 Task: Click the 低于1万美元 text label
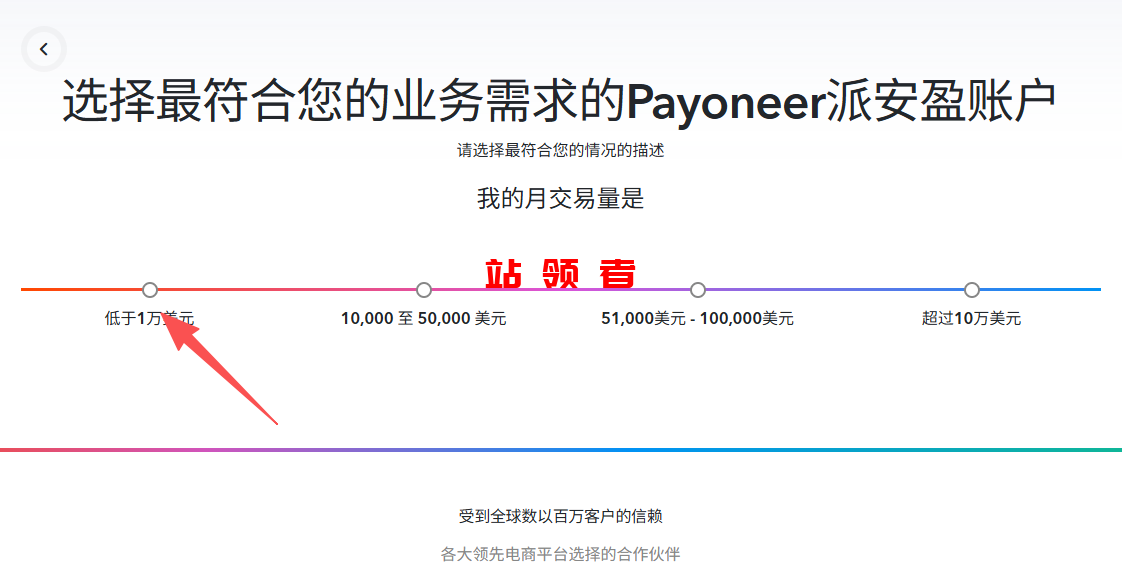tap(149, 319)
